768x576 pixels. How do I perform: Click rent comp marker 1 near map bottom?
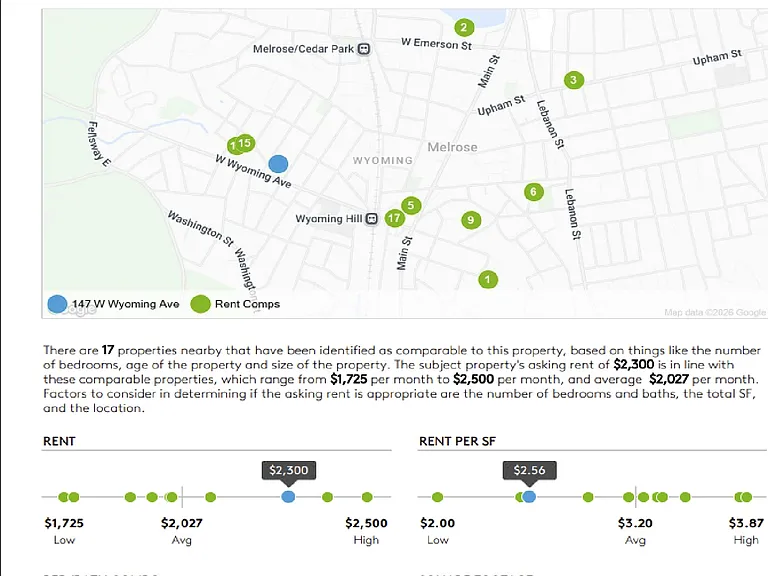[487, 280]
